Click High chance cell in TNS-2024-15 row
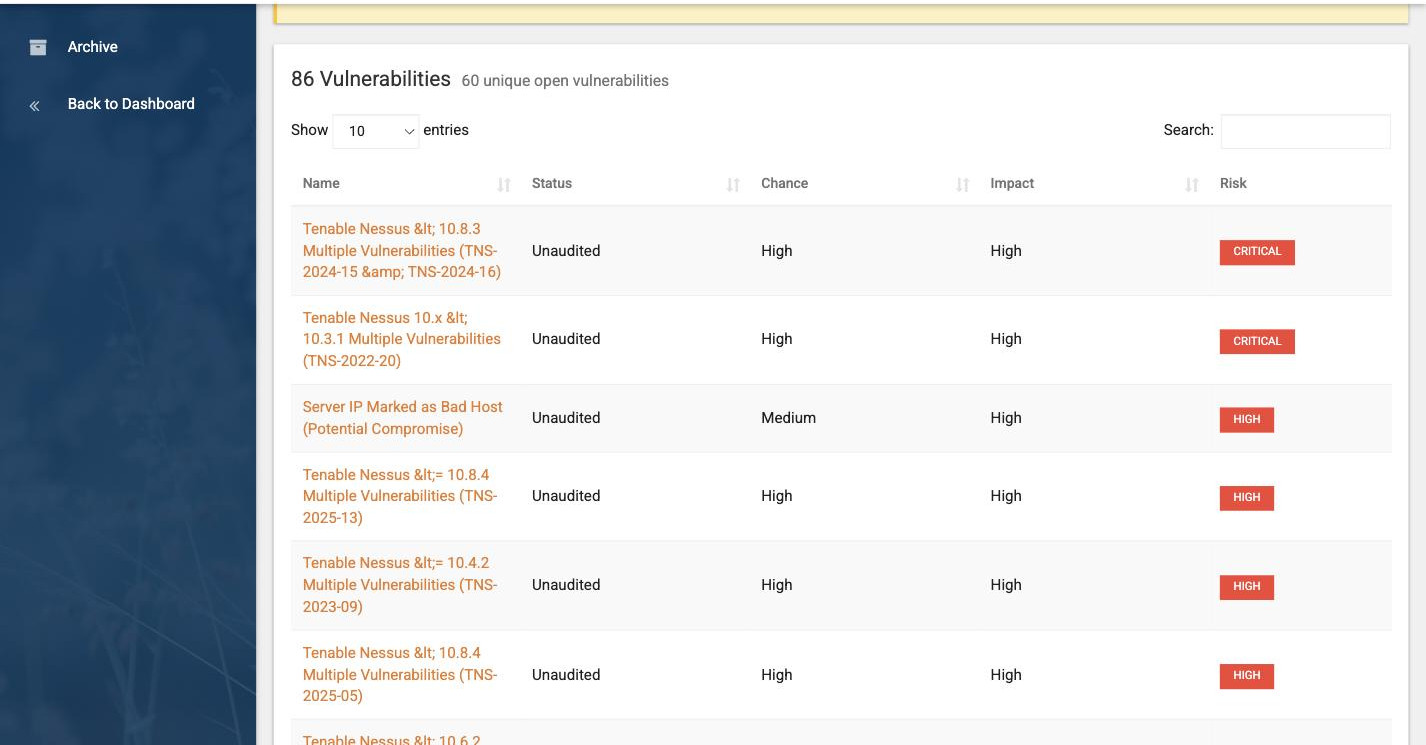 tap(776, 251)
